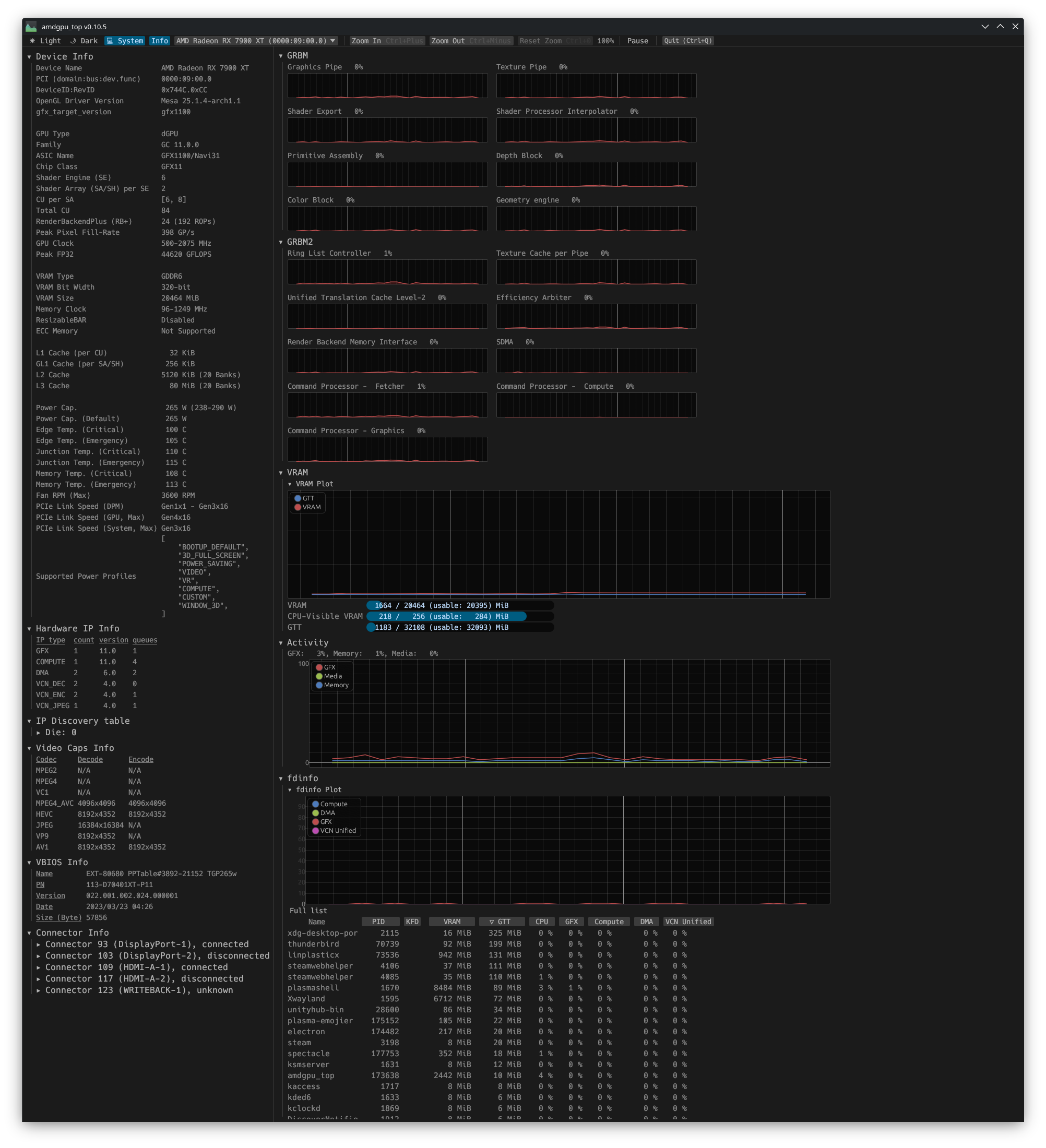Switch to the Light theme

[x=45, y=41]
